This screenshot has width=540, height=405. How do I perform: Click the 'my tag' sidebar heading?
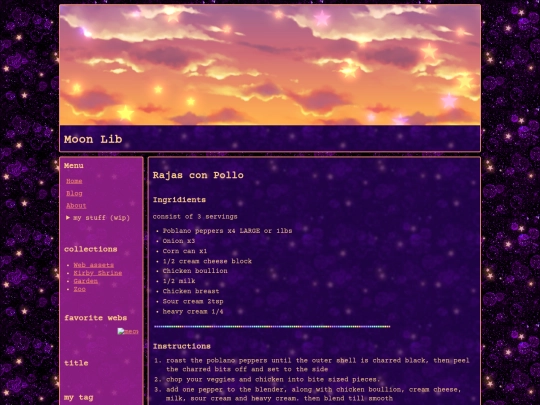click(x=79, y=397)
